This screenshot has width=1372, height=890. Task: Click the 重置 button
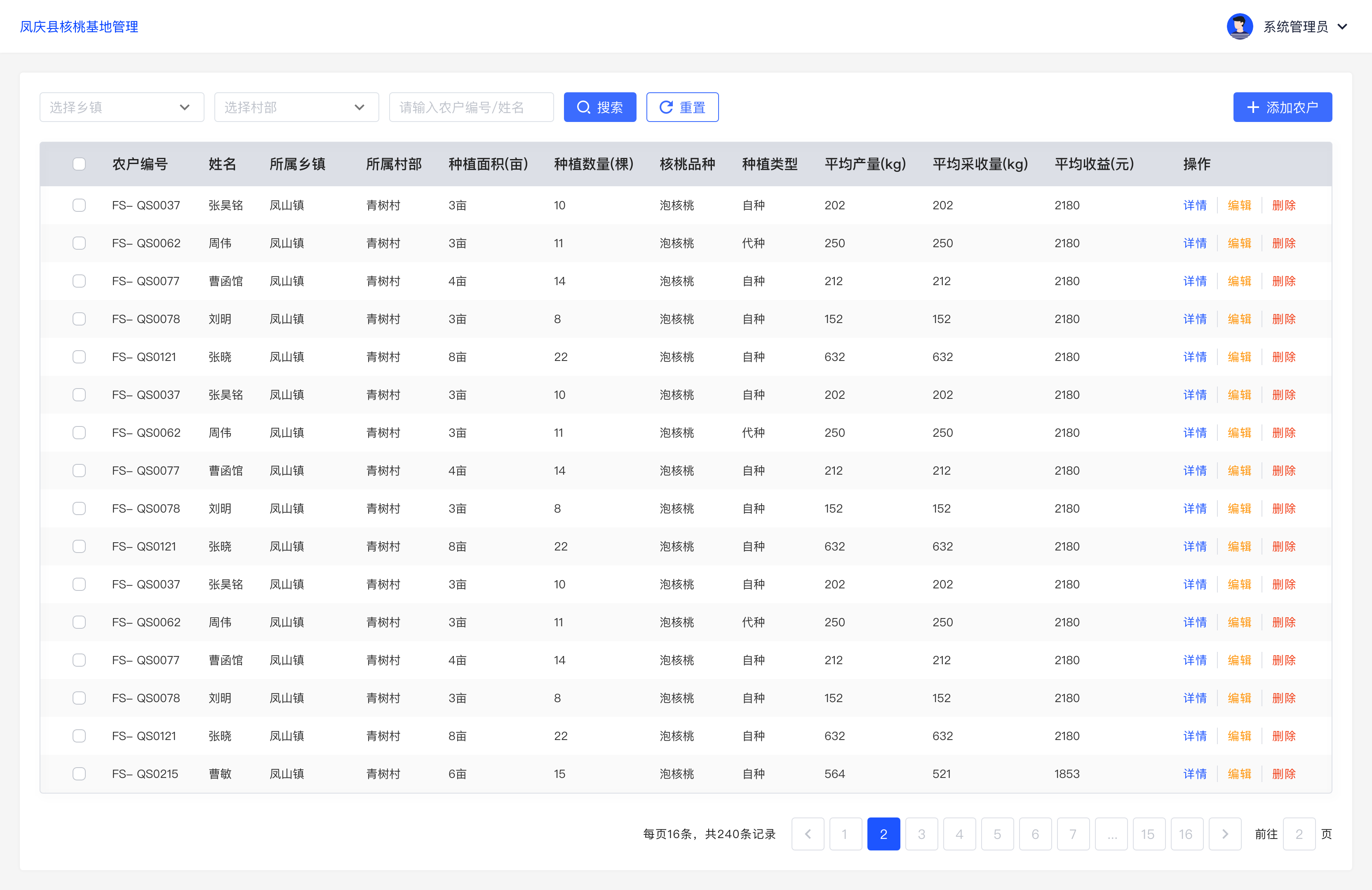point(682,107)
